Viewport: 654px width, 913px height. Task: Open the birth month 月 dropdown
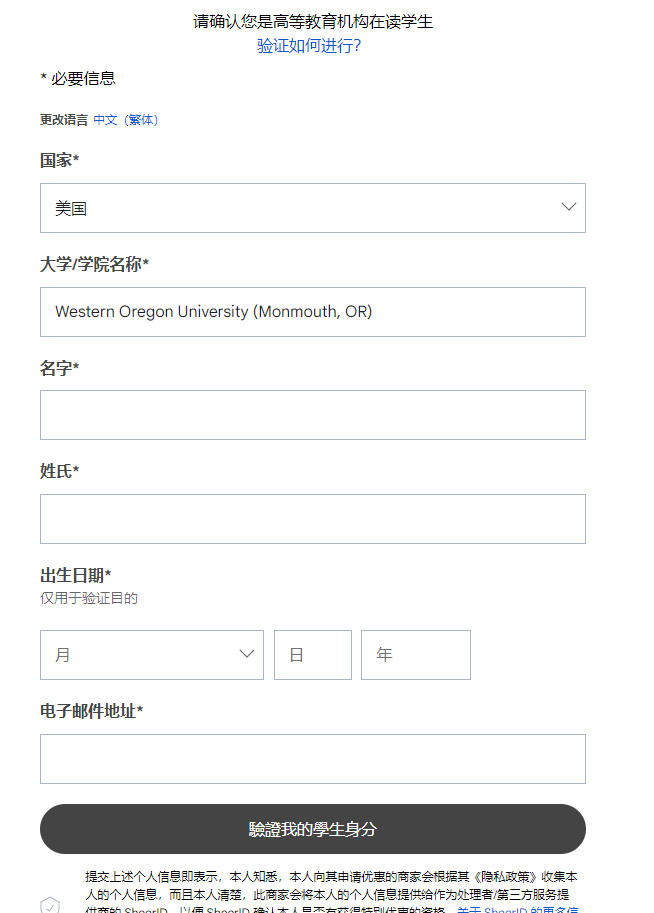(152, 654)
